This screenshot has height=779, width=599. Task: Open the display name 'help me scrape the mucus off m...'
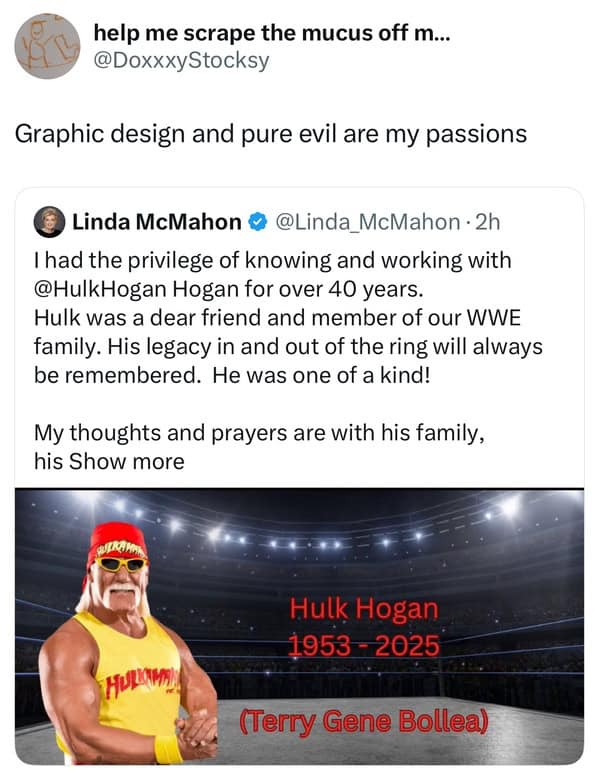[272, 33]
